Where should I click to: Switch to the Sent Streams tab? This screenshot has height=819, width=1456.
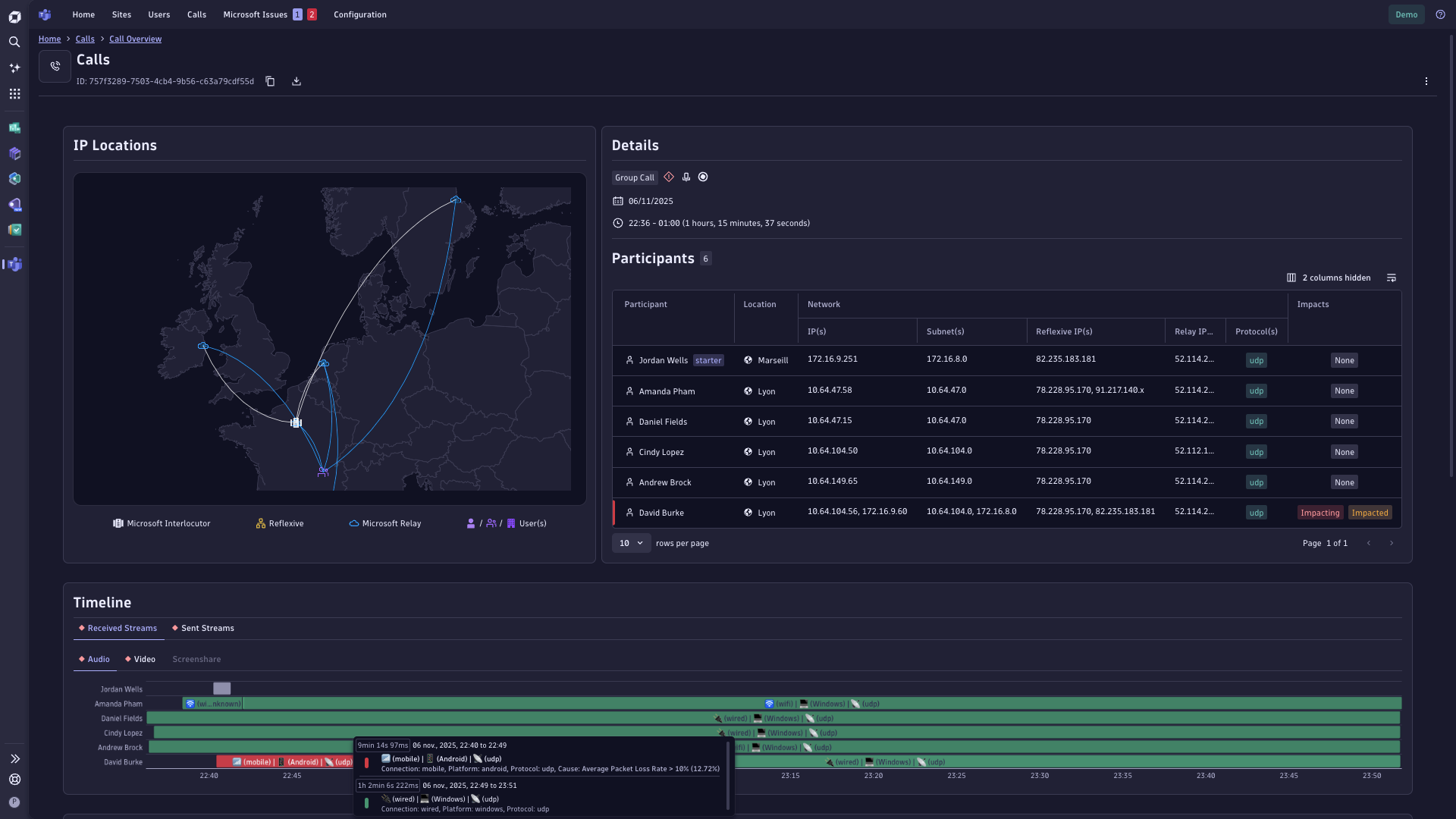(202, 628)
